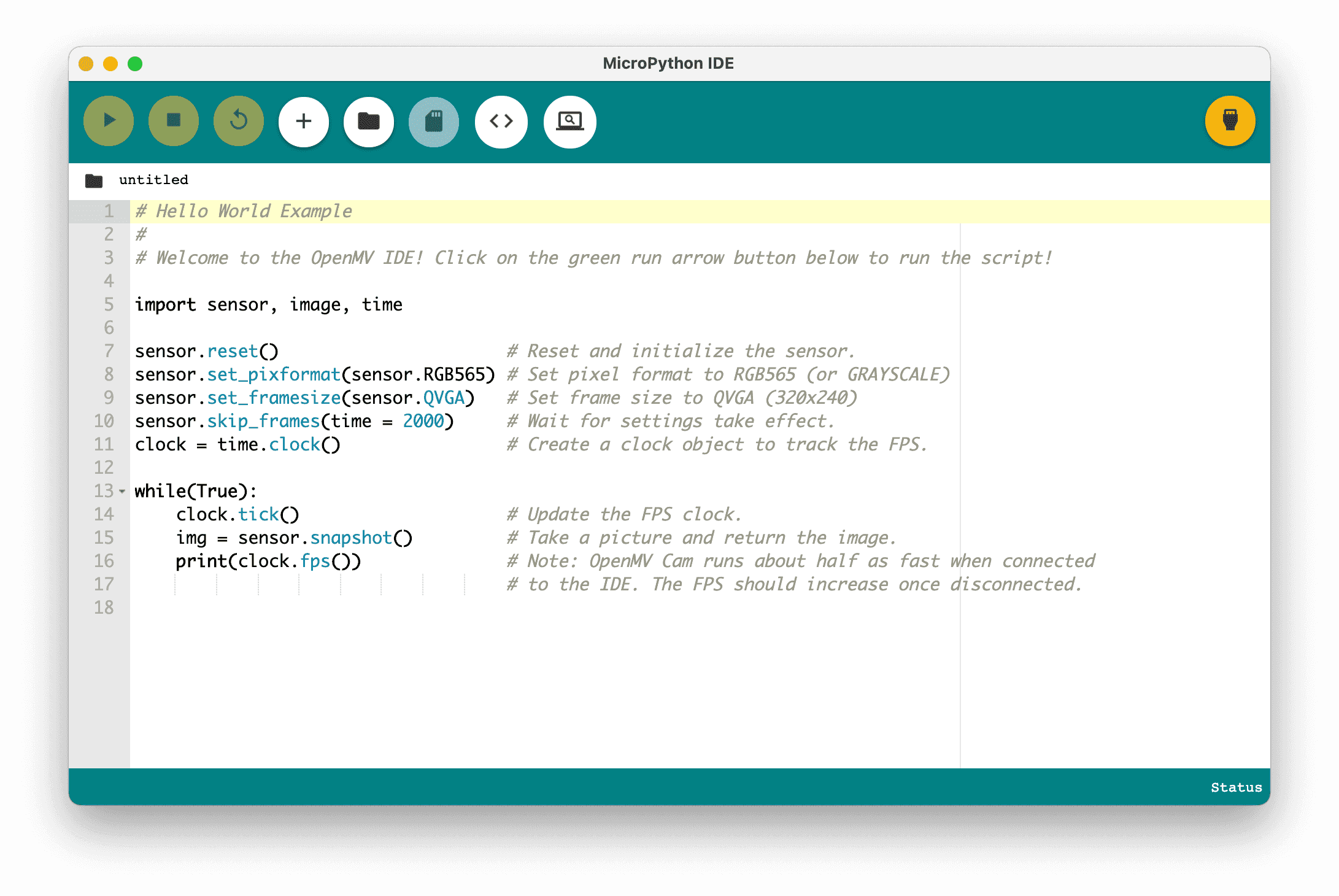Browse files on the SD card

pyautogui.click(x=434, y=122)
